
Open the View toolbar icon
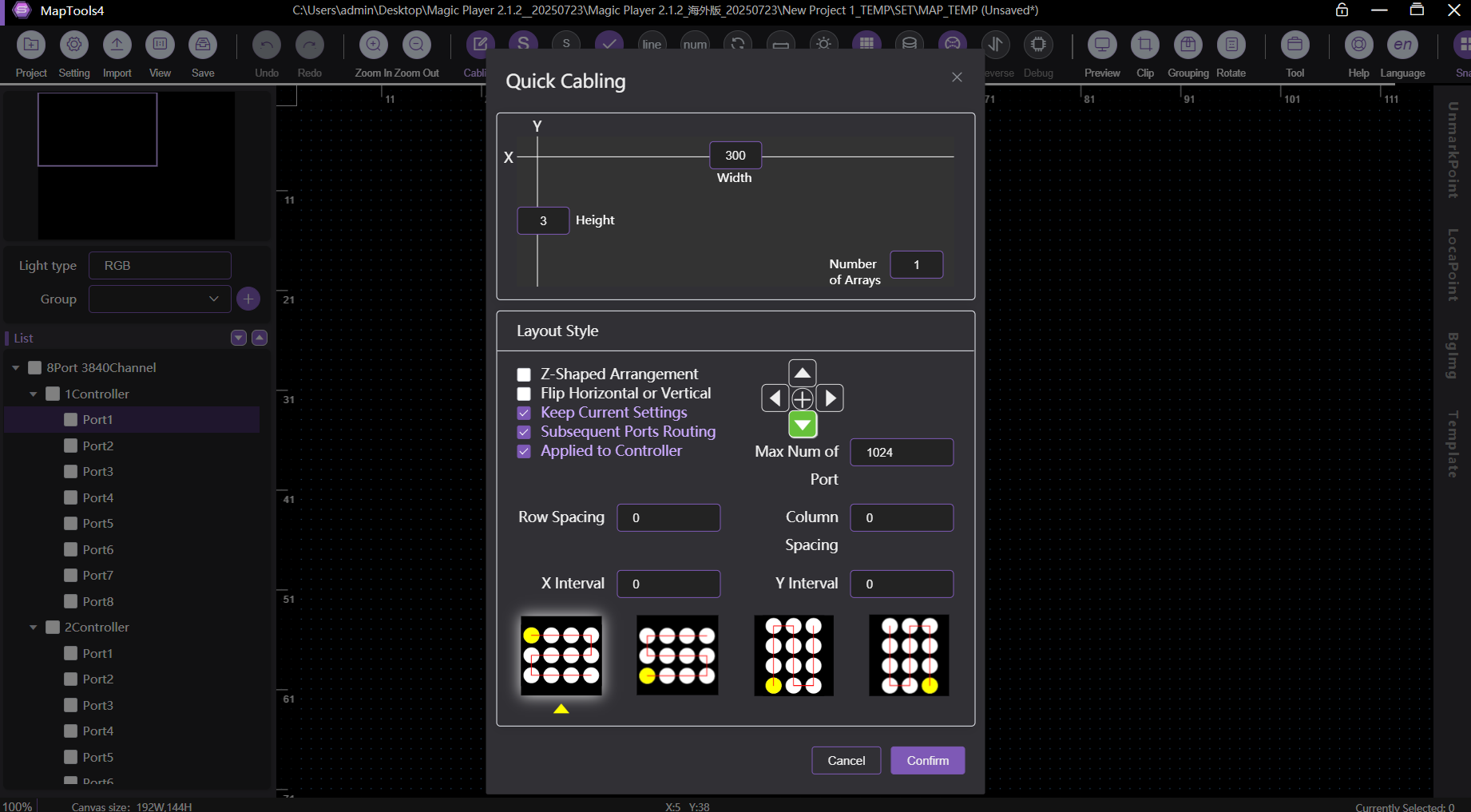pos(160,45)
